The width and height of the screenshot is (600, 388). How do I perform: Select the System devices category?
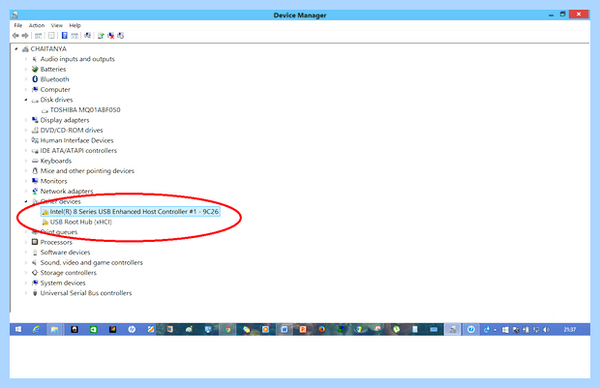63,283
